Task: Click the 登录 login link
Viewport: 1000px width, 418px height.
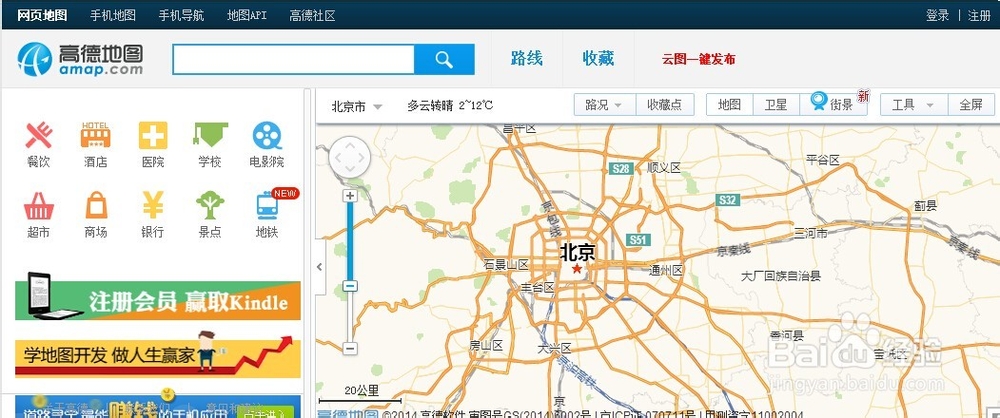Action: click(x=938, y=15)
